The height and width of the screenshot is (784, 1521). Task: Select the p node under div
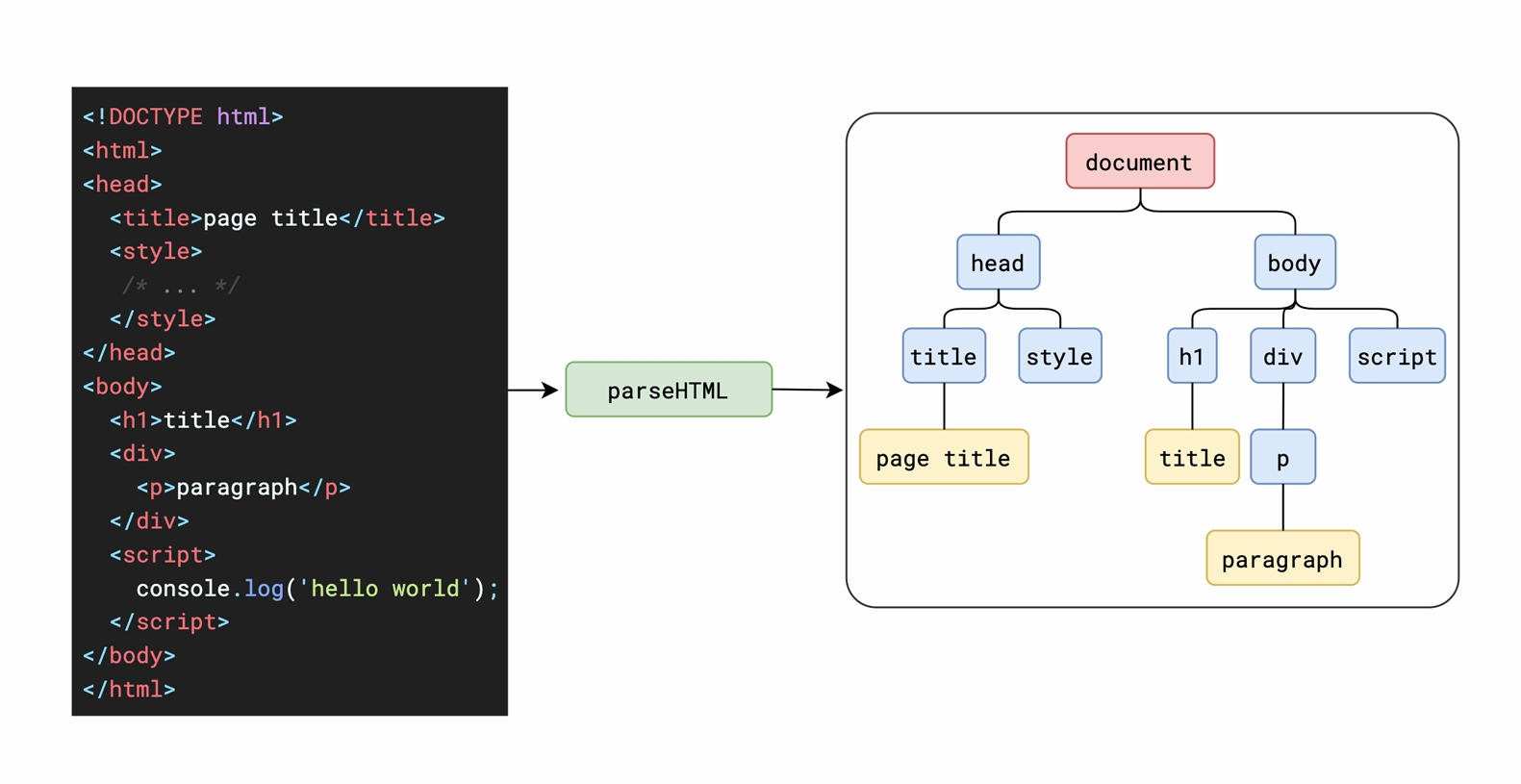1283,457
